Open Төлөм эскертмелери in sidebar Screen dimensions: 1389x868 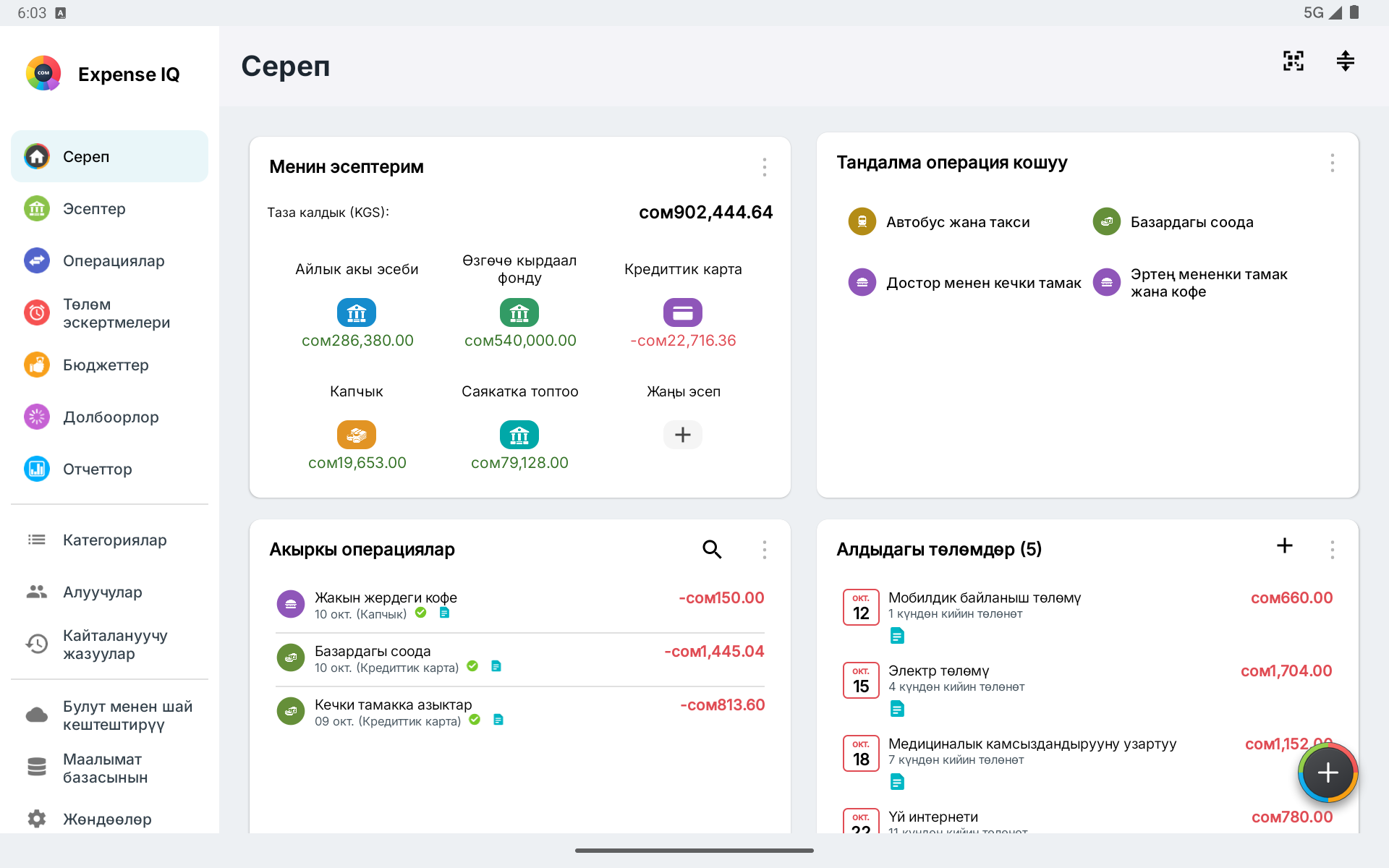pos(109,313)
